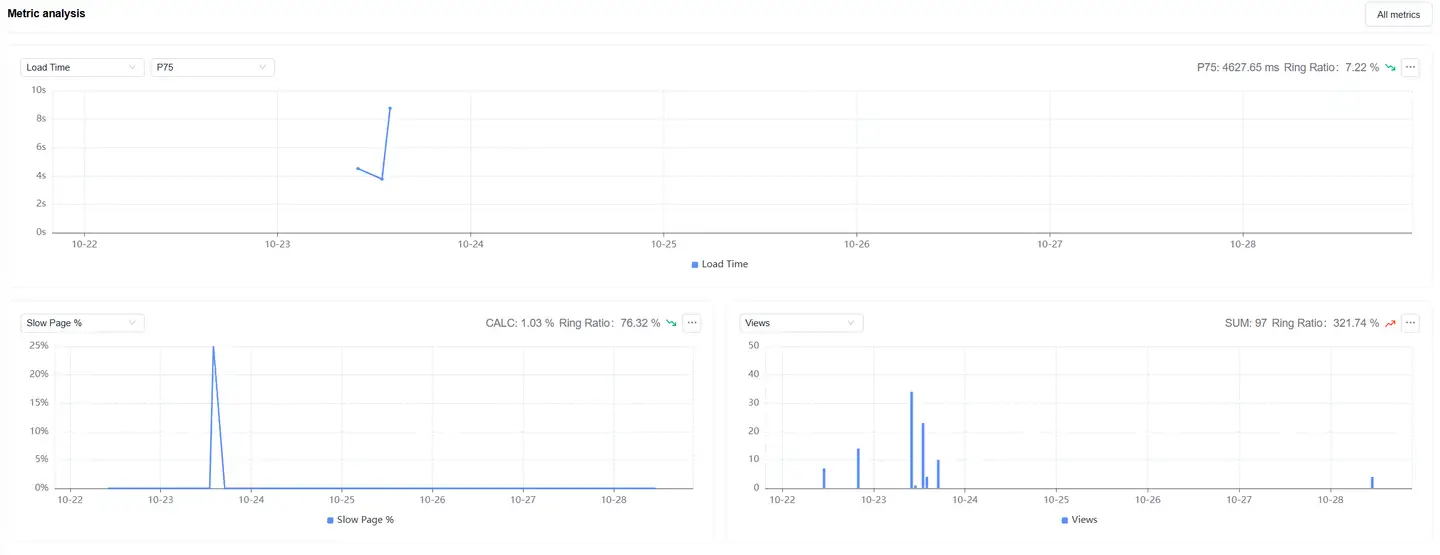Open more options for Slow Page % chart
Image resolution: width=1440 pixels, height=555 pixels.
tap(692, 323)
